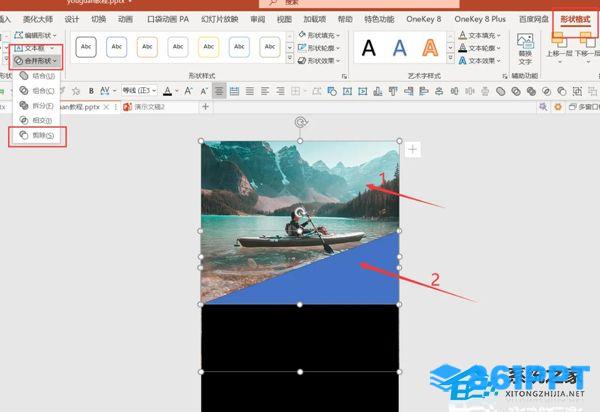Open the 形状轮廓 shape outline dropdown
Screen dimensions: 600x412
(x=319, y=48)
